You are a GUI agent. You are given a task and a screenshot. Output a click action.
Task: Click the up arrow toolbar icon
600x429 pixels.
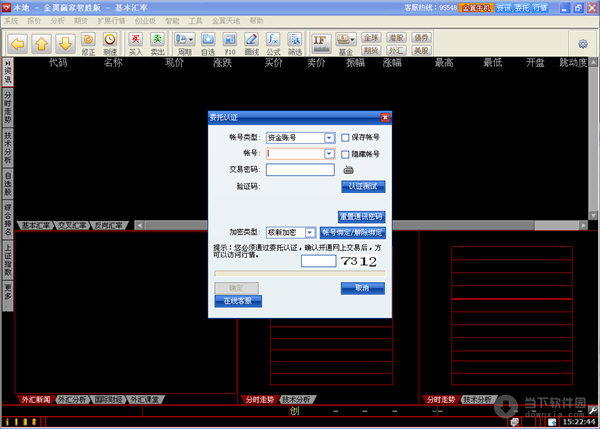pyautogui.click(x=41, y=44)
